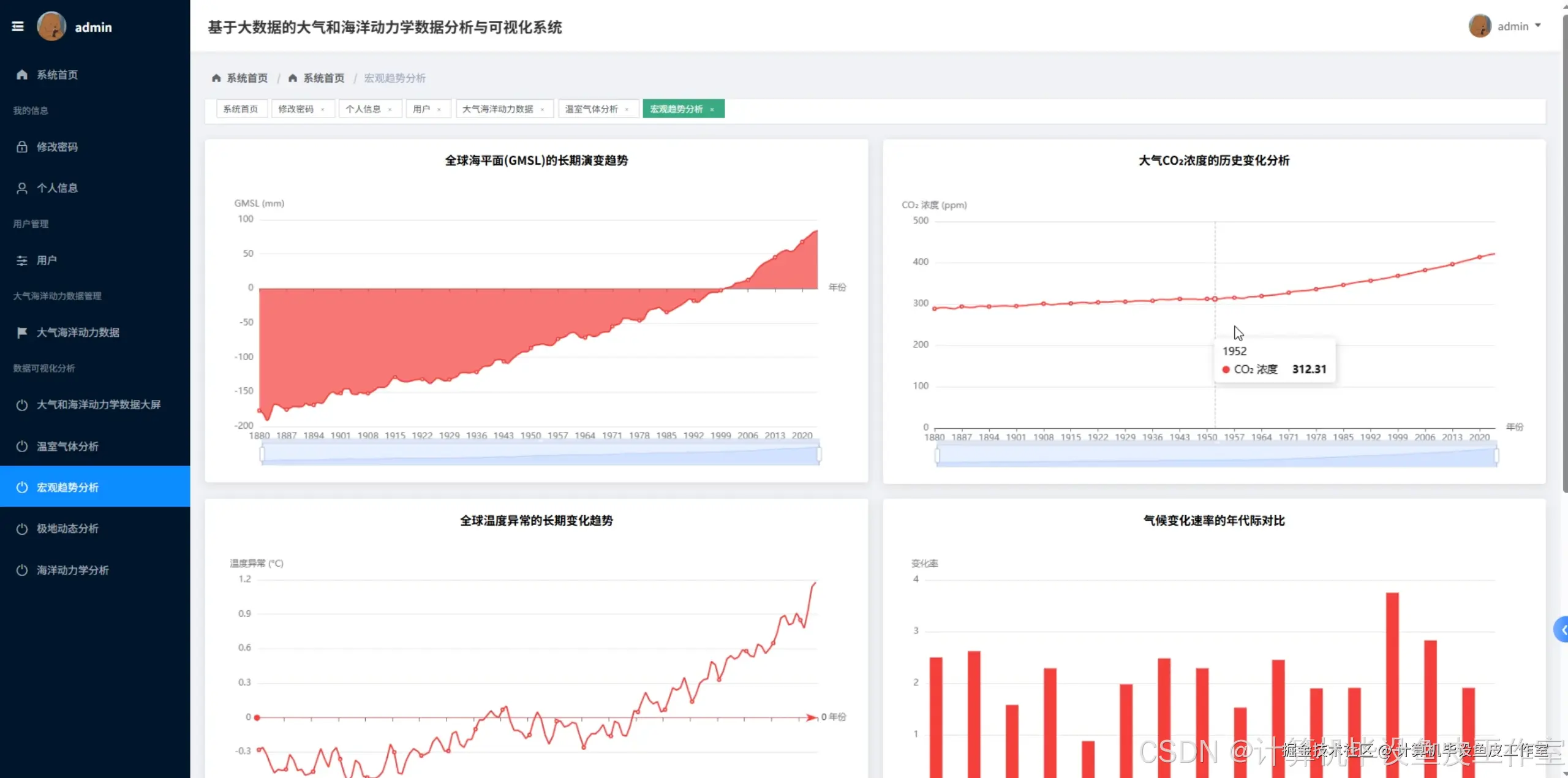Screen dimensions: 1568x778
Task: Close the 温室气体分析 tab
Action: tap(627, 110)
